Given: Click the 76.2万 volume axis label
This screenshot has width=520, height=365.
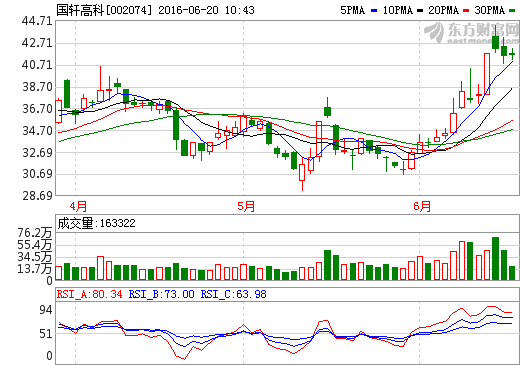Looking at the screenshot, I should (35, 233).
